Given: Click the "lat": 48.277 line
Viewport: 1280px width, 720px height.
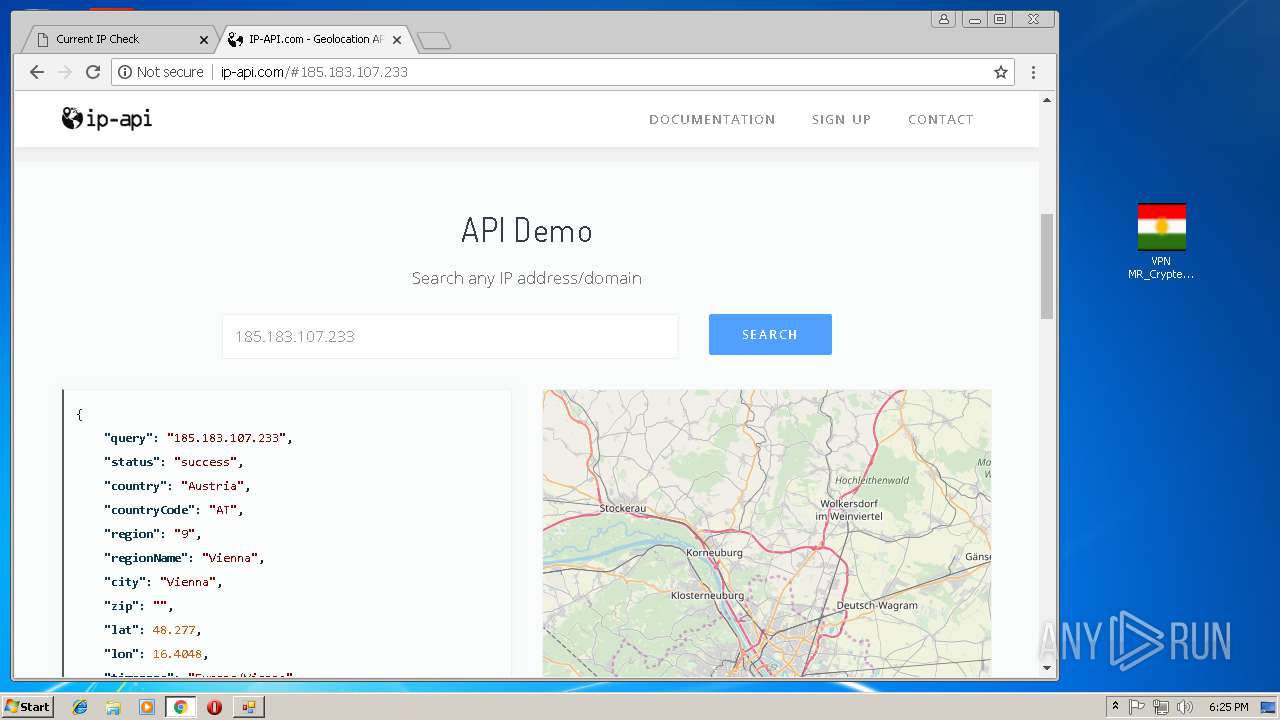Looking at the screenshot, I should click(153, 630).
